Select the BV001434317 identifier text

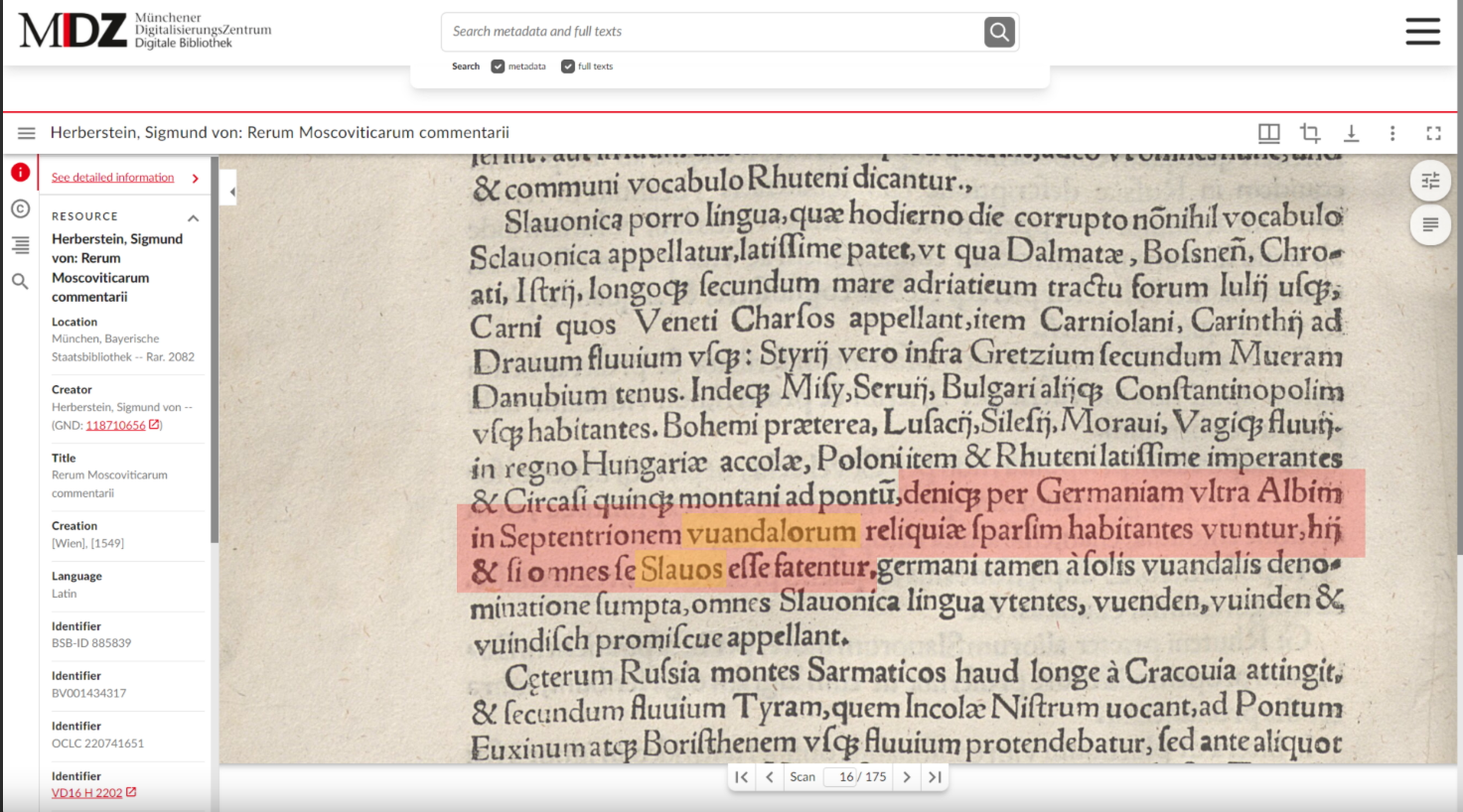(x=88, y=693)
